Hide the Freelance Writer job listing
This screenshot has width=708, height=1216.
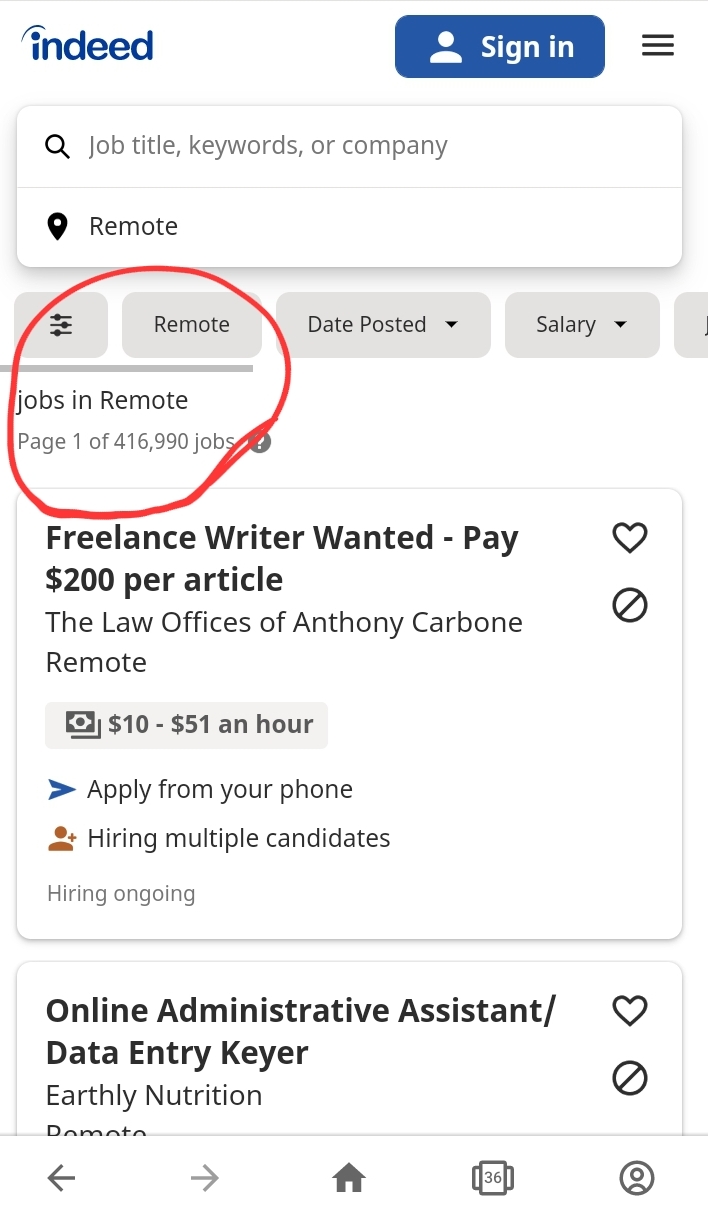click(x=630, y=605)
